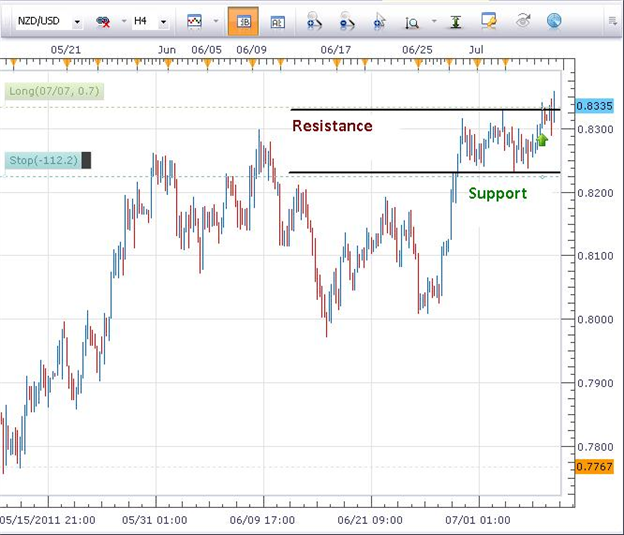Toggle the ask price button
This screenshot has width=624, height=535.
(277, 22)
